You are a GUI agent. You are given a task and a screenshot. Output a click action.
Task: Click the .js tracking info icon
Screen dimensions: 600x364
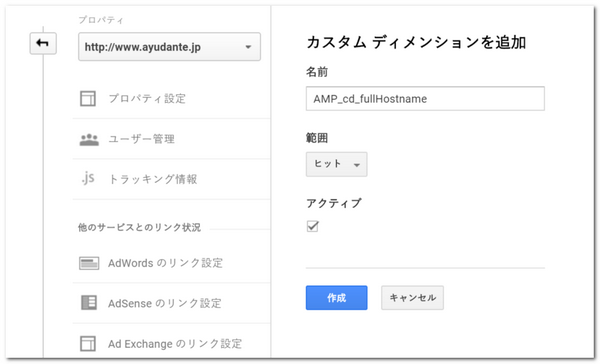88,178
